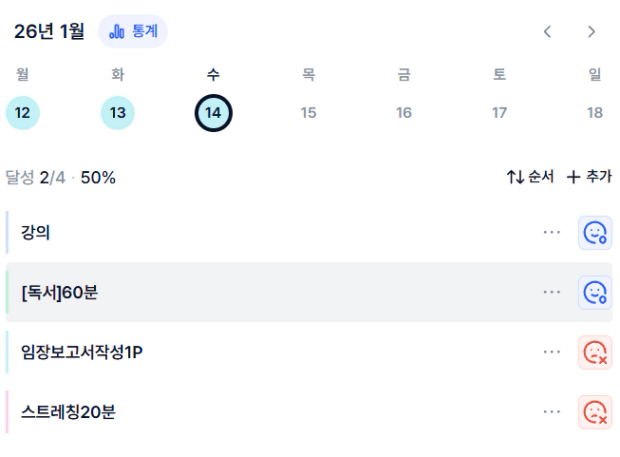Click the 순서 sort order button

click(x=530, y=177)
